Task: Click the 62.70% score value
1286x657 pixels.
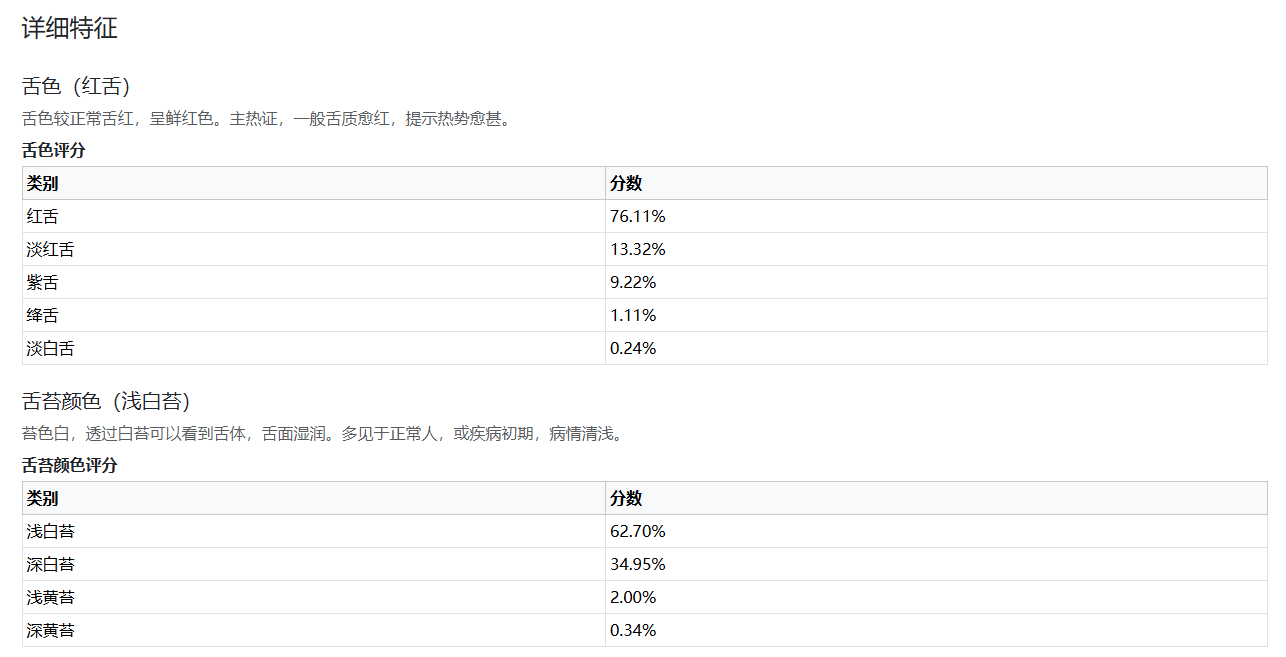Action: (638, 531)
